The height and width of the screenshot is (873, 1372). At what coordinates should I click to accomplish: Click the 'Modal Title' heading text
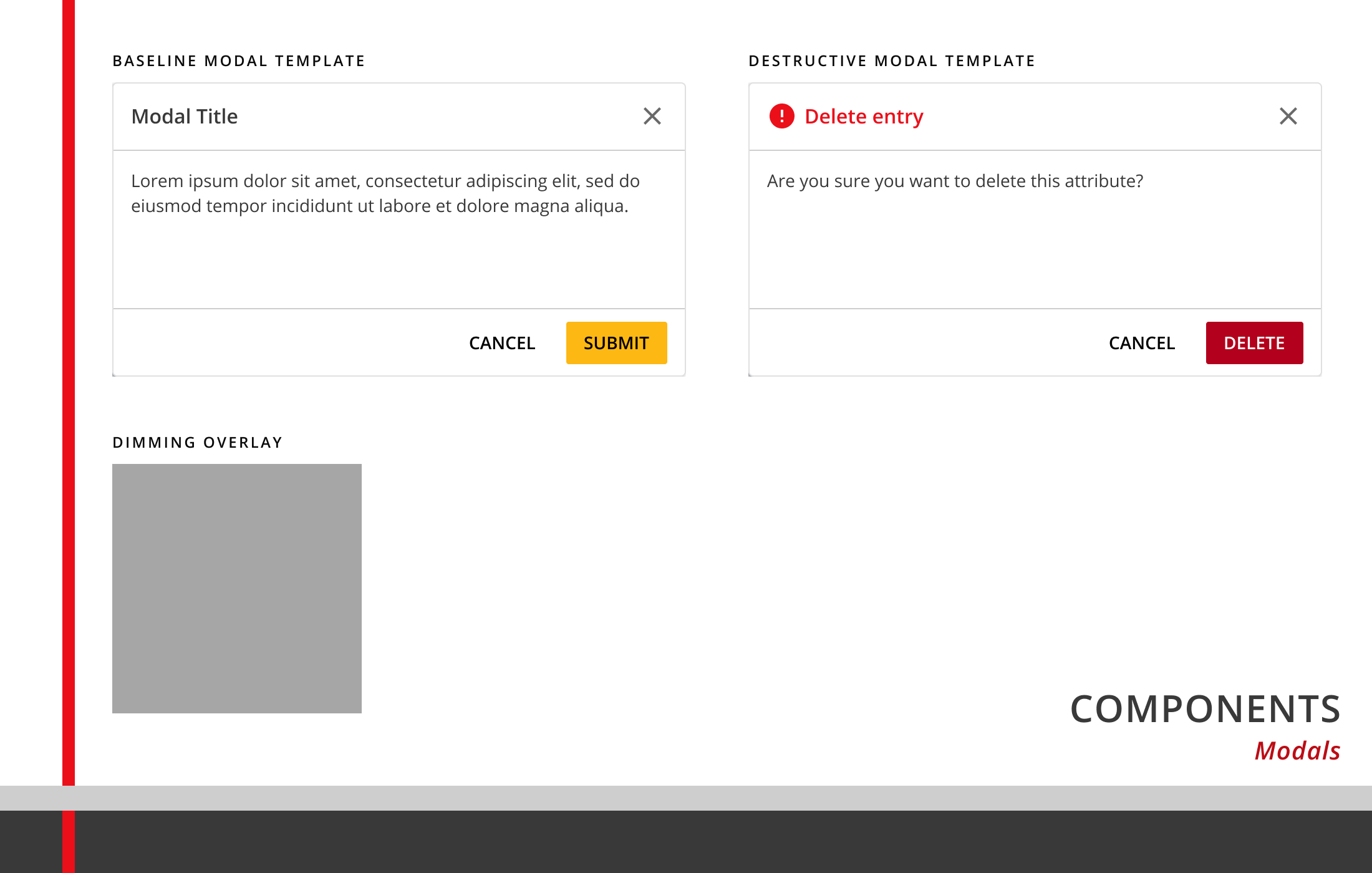coord(185,117)
